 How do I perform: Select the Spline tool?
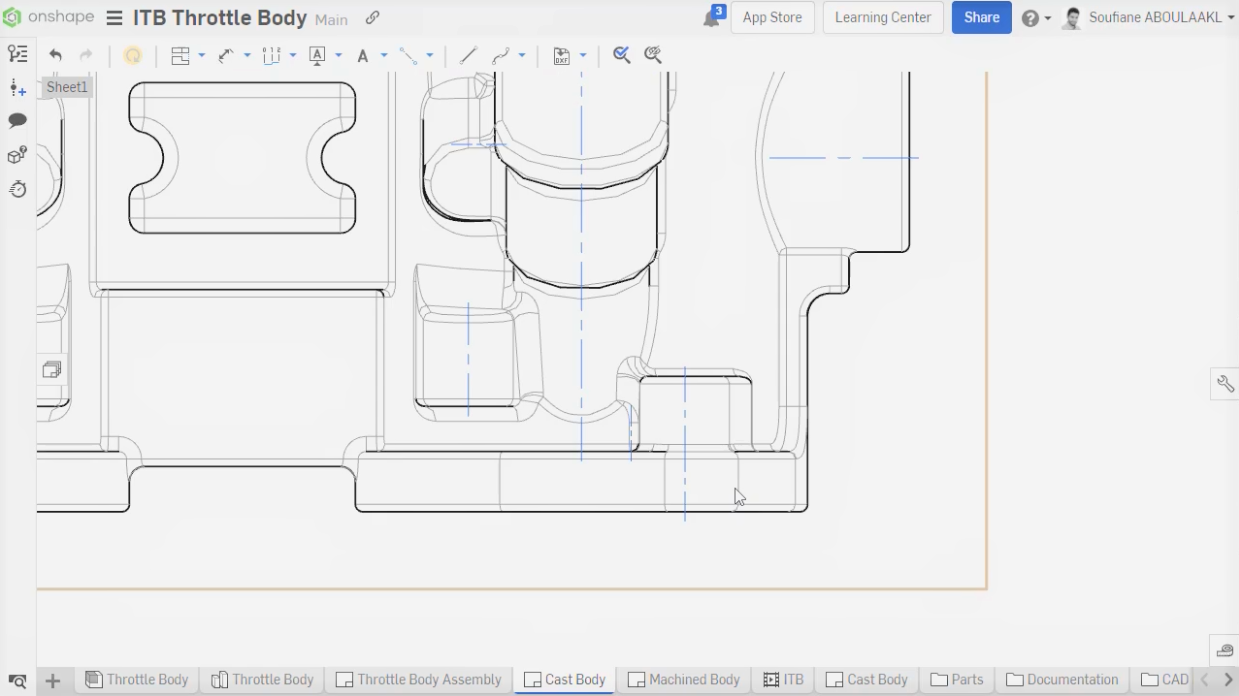click(501, 56)
